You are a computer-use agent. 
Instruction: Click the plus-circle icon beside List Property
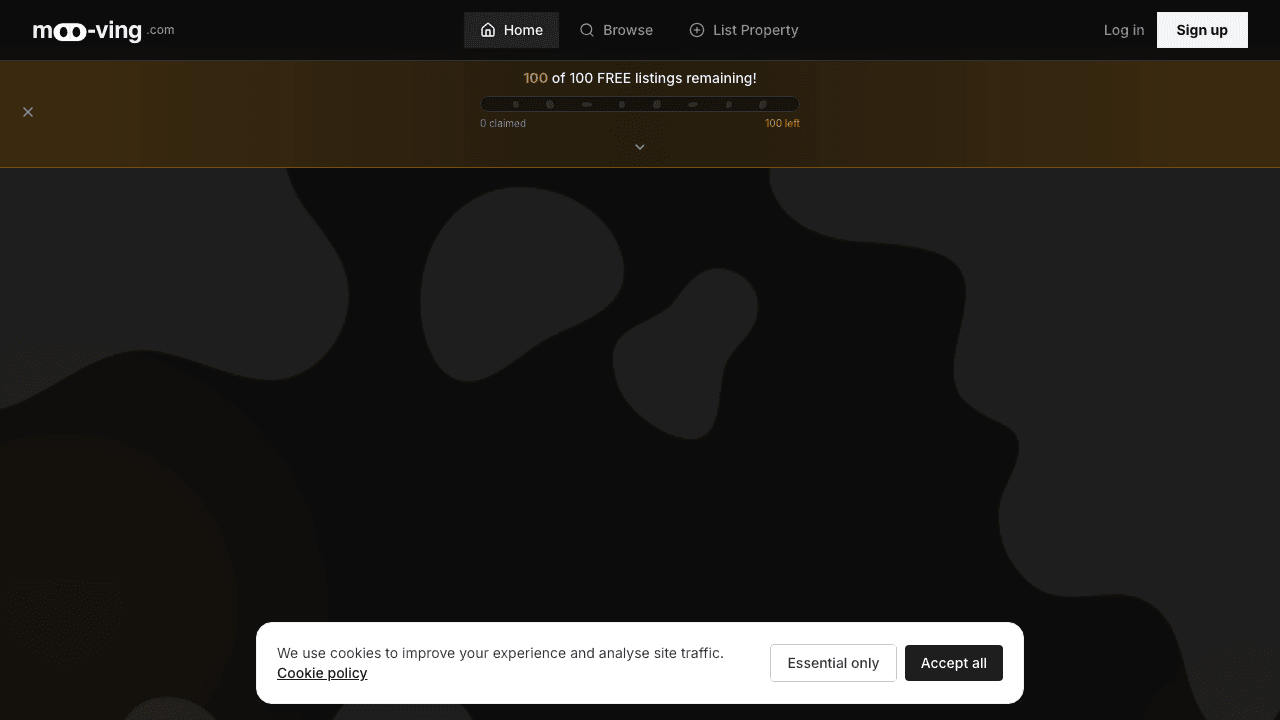(697, 30)
